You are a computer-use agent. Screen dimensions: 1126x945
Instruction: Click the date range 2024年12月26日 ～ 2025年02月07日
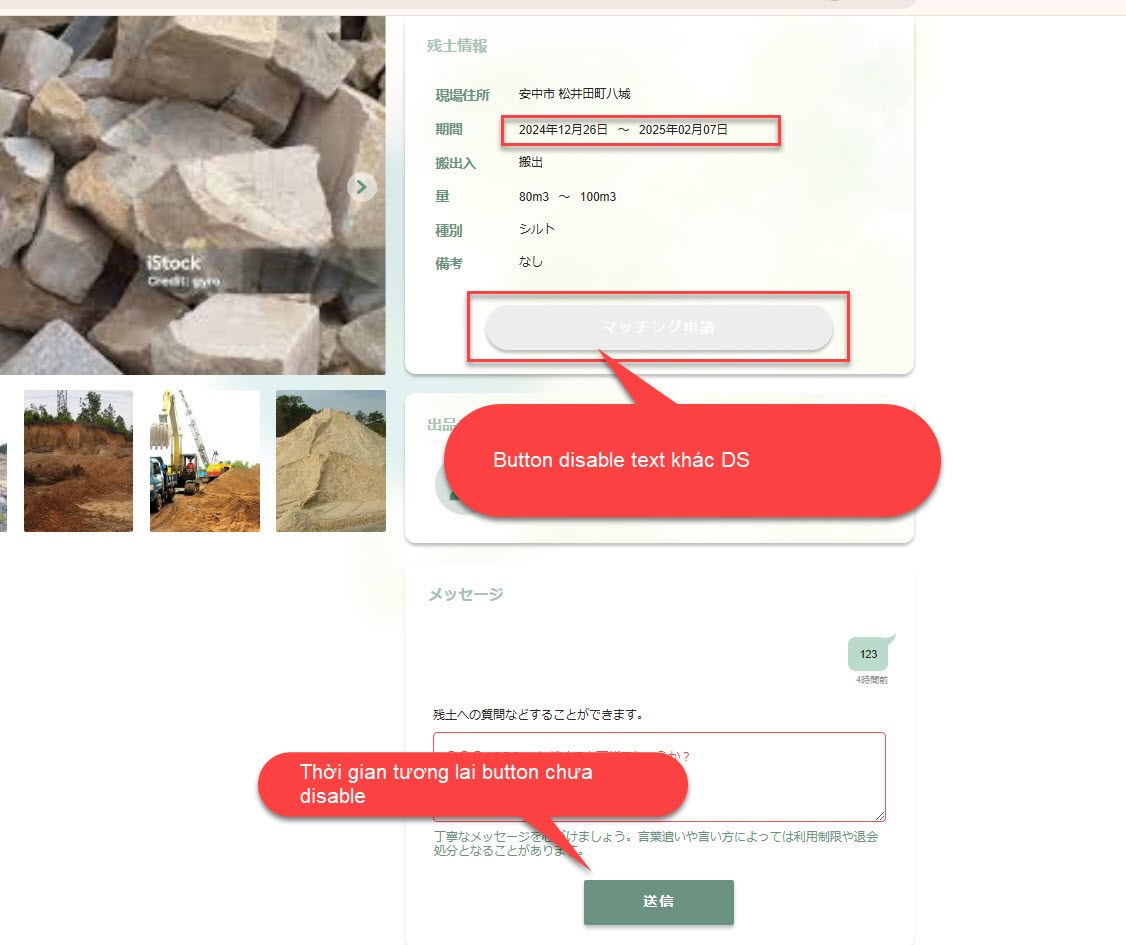pyautogui.click(x=623, y=130)
